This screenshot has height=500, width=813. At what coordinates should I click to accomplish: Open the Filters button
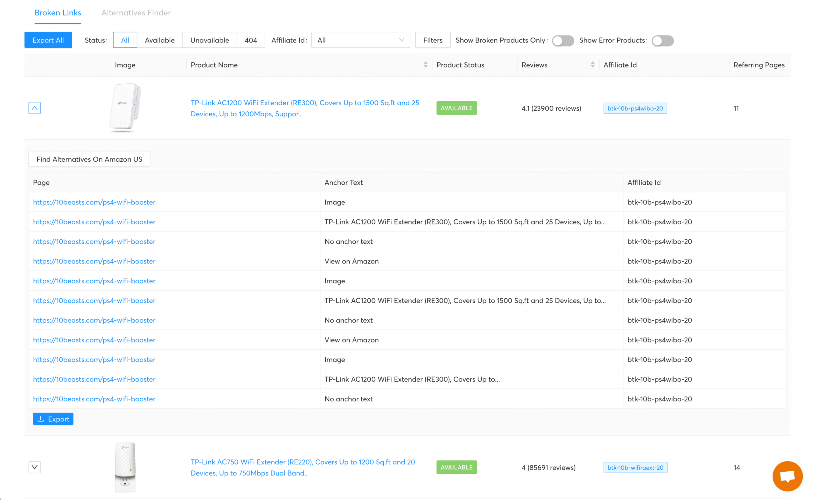(432, 40)
